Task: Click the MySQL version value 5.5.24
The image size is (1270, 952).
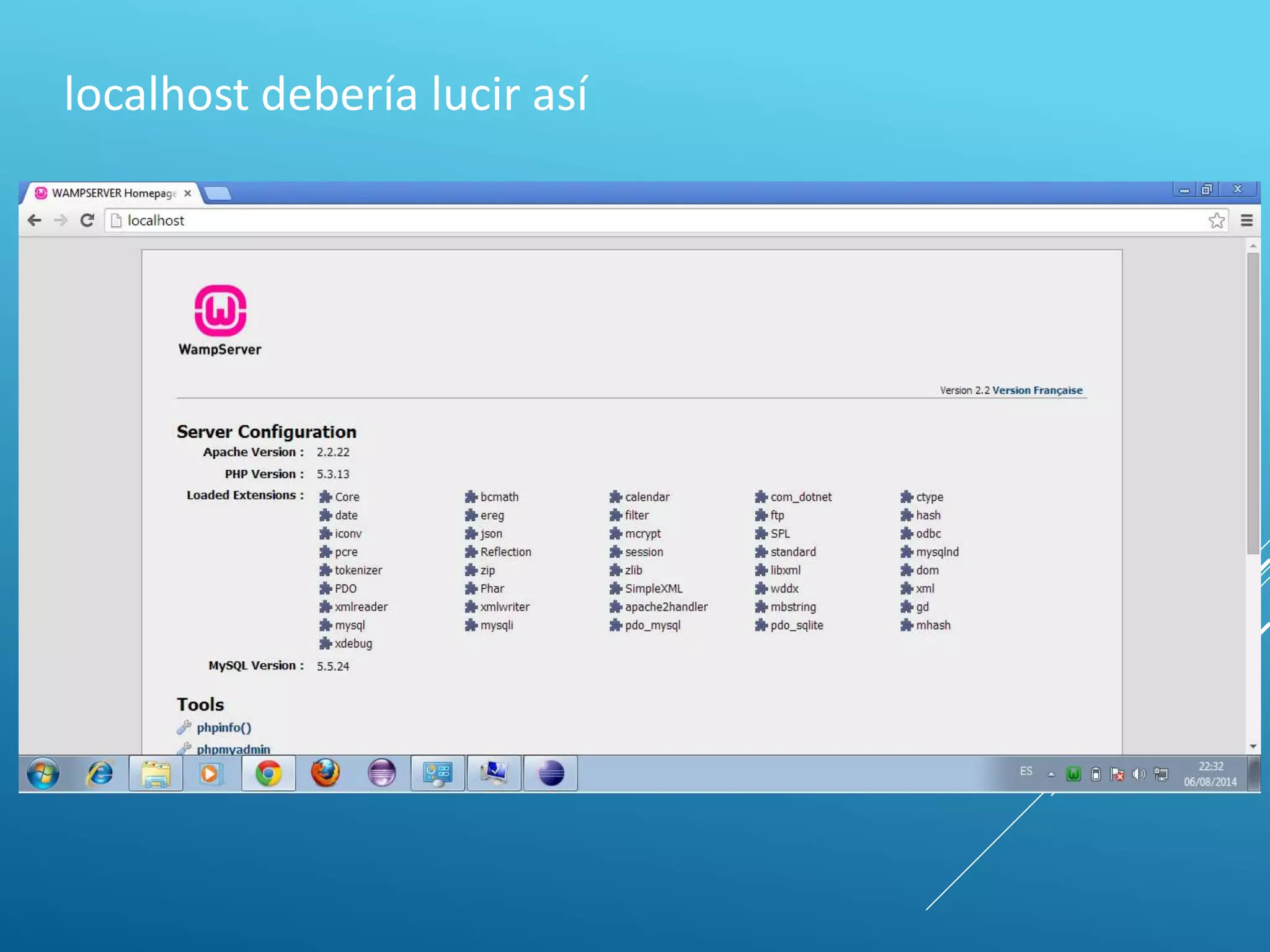Action: pyautogui.click(x=333, y=666)
